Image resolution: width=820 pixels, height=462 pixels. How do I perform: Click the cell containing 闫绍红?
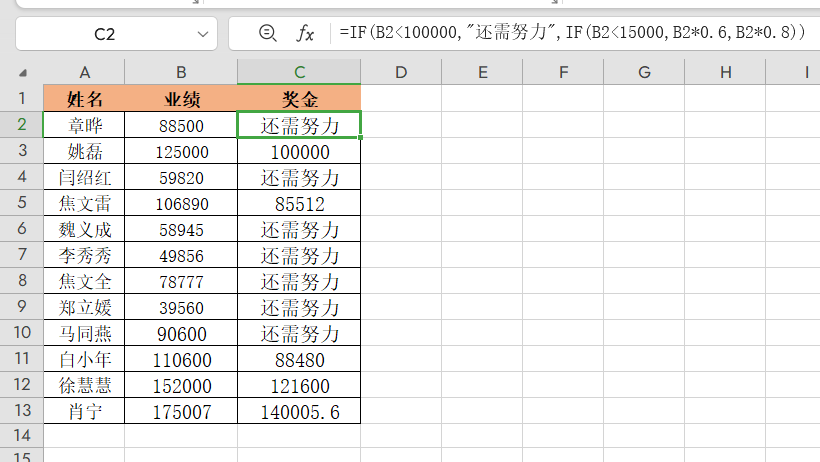[x=84, y=177]
